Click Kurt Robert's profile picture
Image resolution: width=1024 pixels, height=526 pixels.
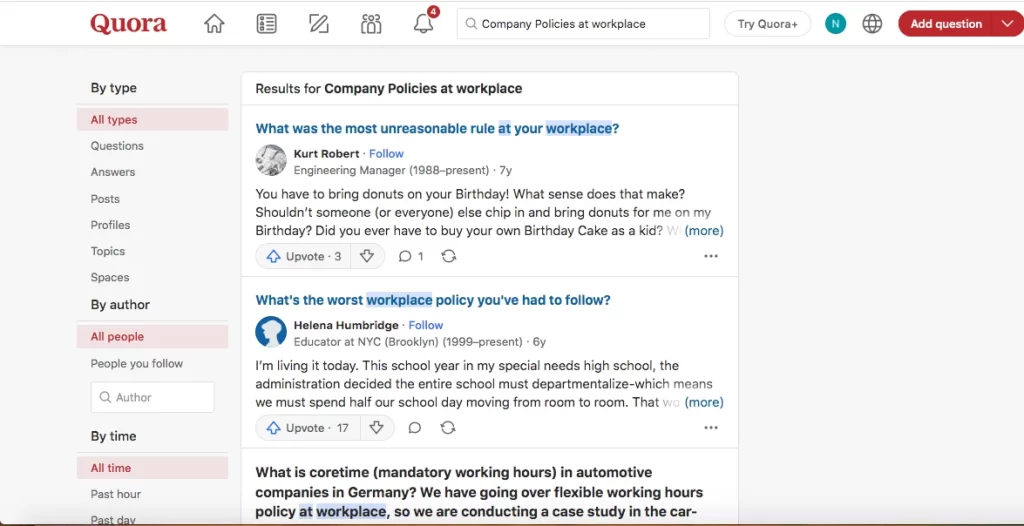point(271,161)
